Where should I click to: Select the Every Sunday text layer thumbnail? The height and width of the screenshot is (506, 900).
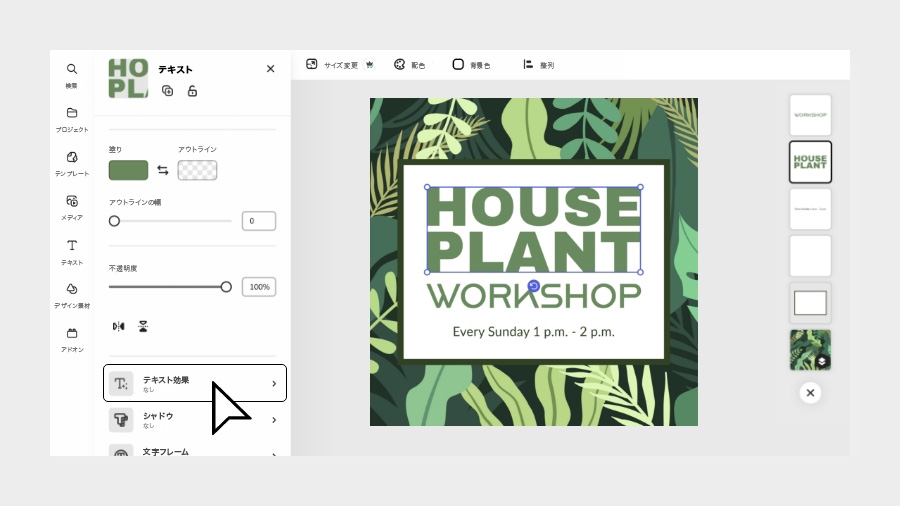[x=810, y=209]
